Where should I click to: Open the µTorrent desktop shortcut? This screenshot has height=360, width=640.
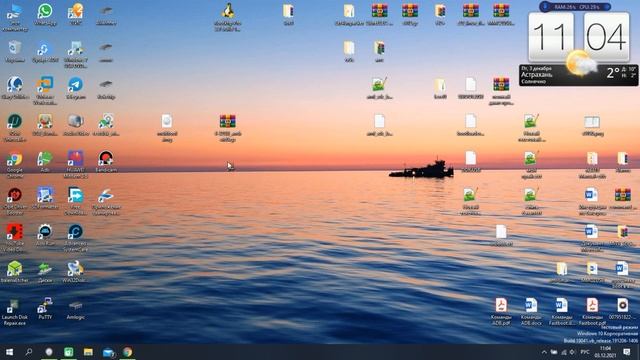click(15, 128)
